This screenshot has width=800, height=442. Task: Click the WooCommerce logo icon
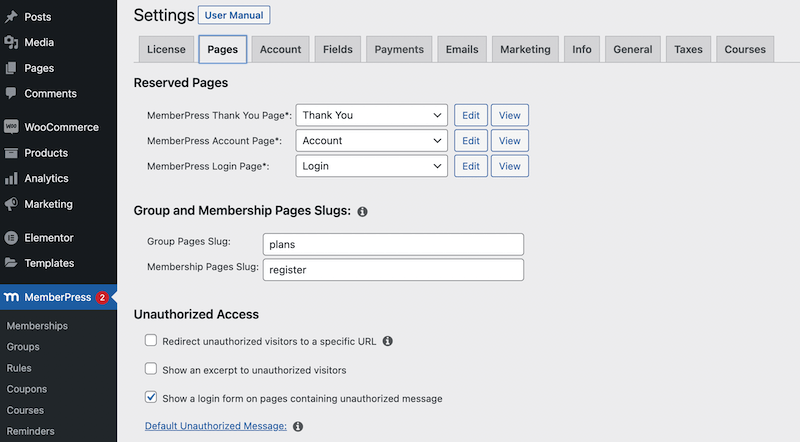point(11,127)
